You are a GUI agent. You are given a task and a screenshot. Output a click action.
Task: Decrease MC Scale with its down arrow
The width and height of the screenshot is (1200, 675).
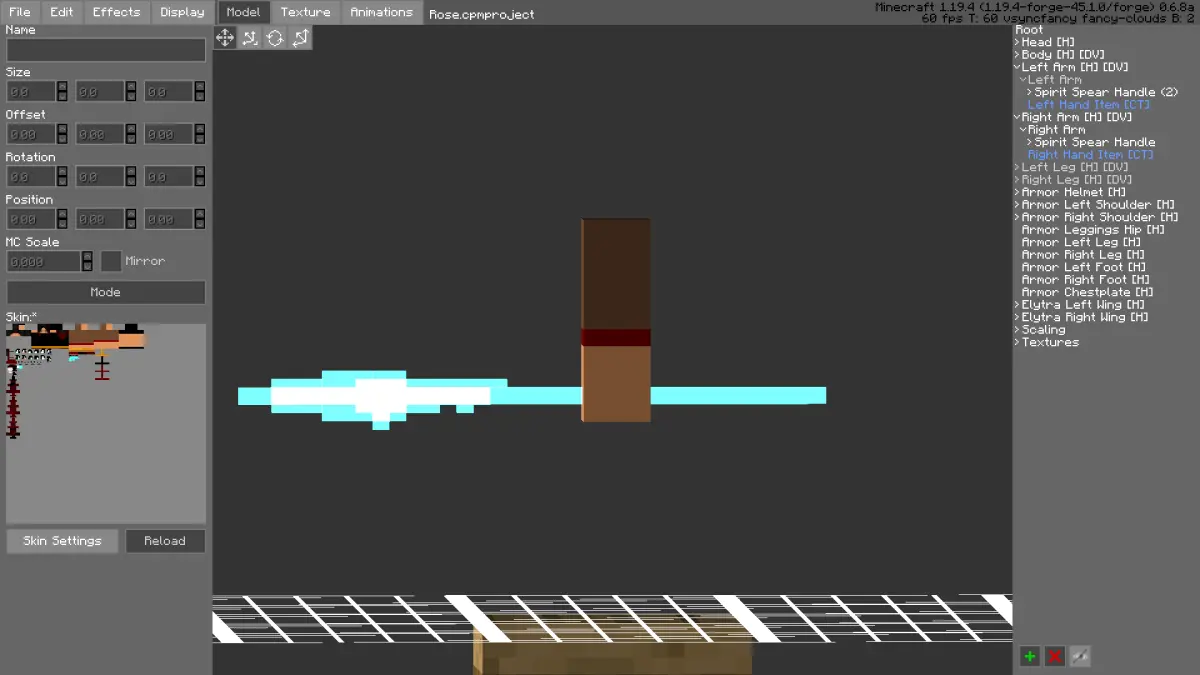87,266
